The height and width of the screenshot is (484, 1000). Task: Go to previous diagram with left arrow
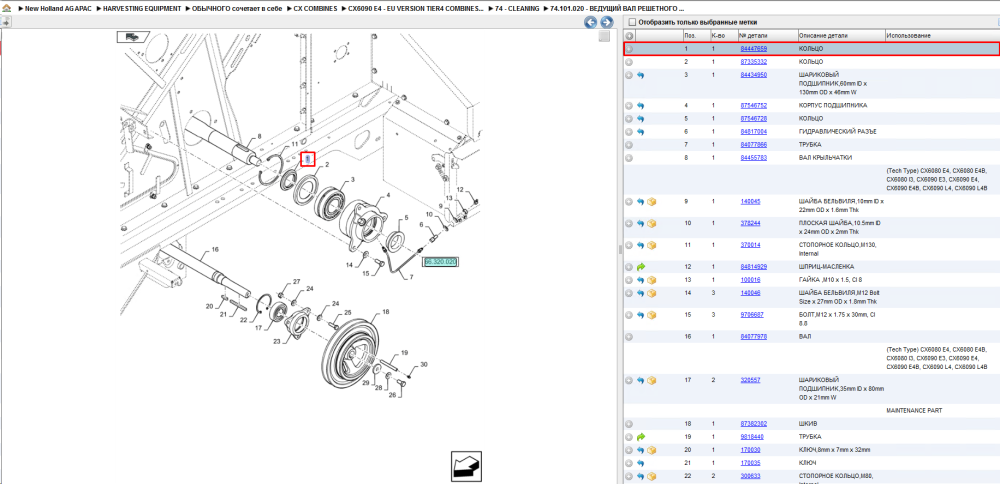pos(591,22)
